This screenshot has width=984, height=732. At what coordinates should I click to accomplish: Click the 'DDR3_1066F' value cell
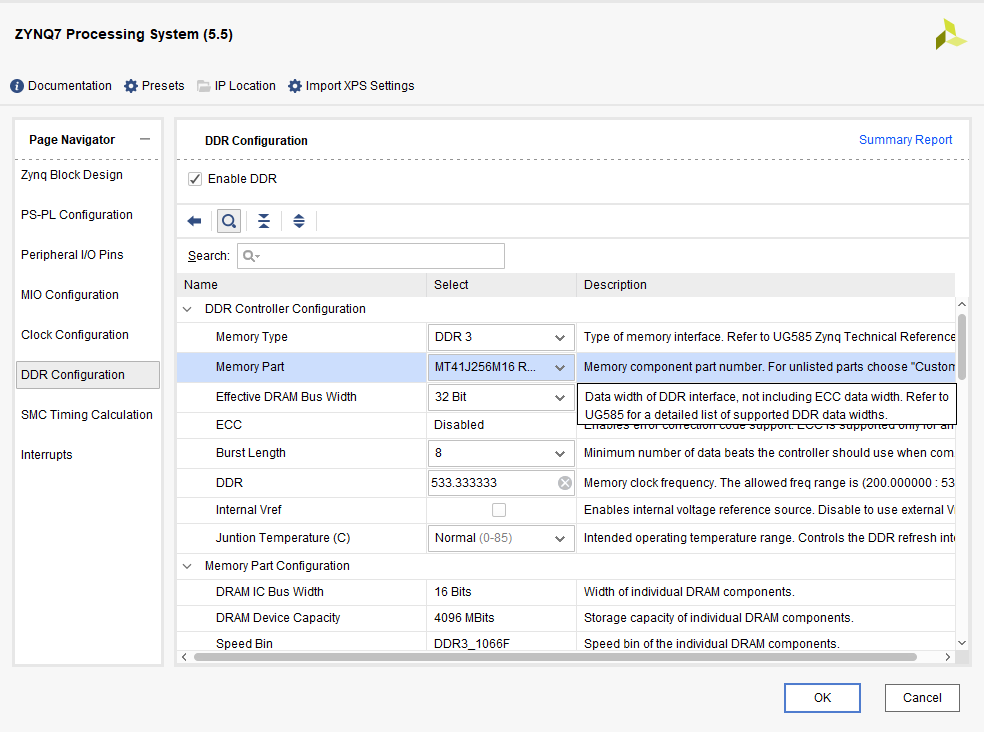[x=471, y=643]
